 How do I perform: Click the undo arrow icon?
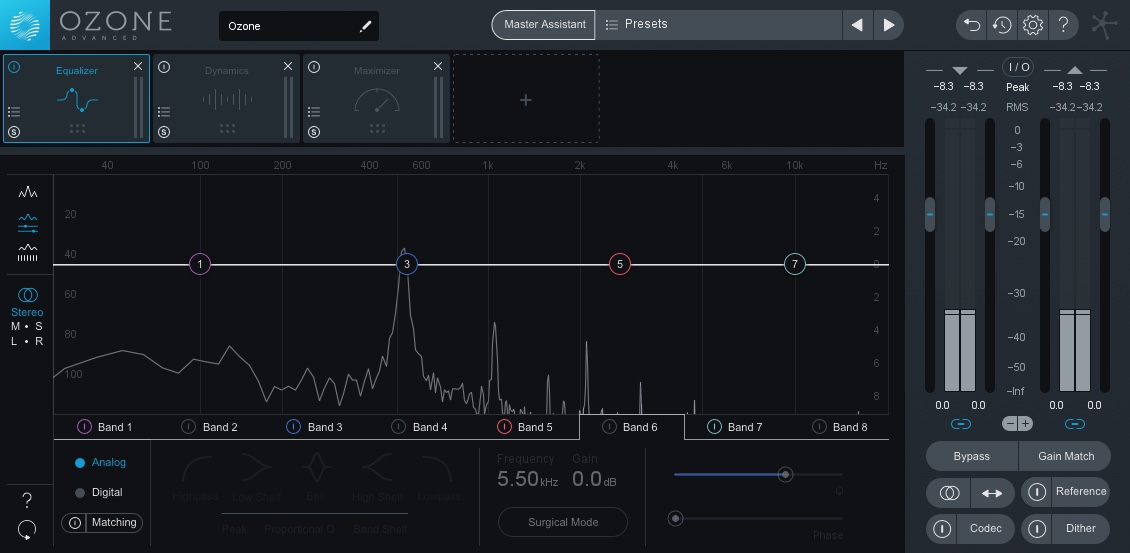[972, 25]
